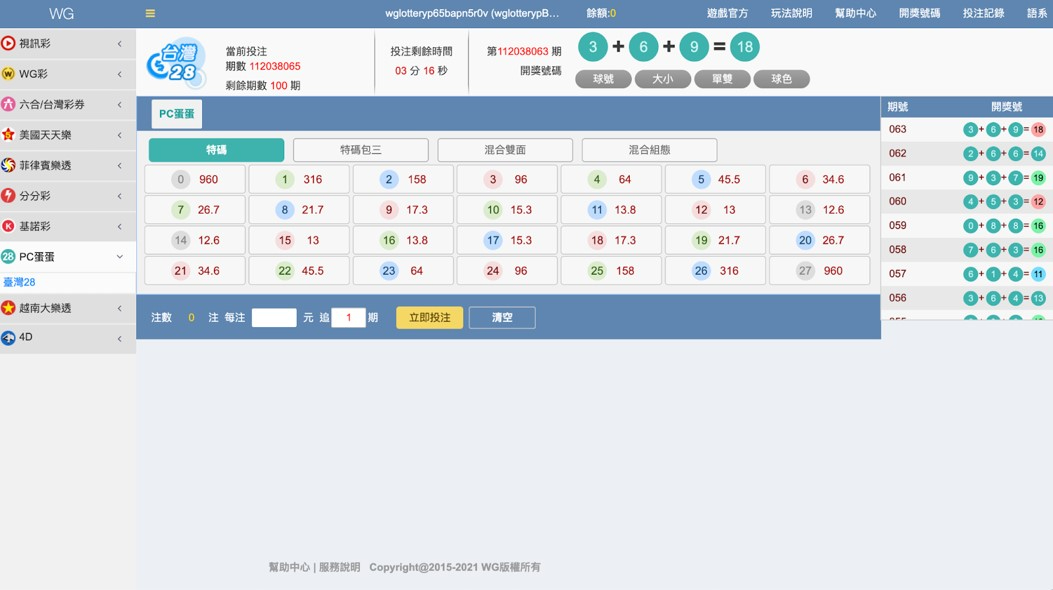
Task: Select bet number 13 with odds 12.6
Action: pos(819,210)
